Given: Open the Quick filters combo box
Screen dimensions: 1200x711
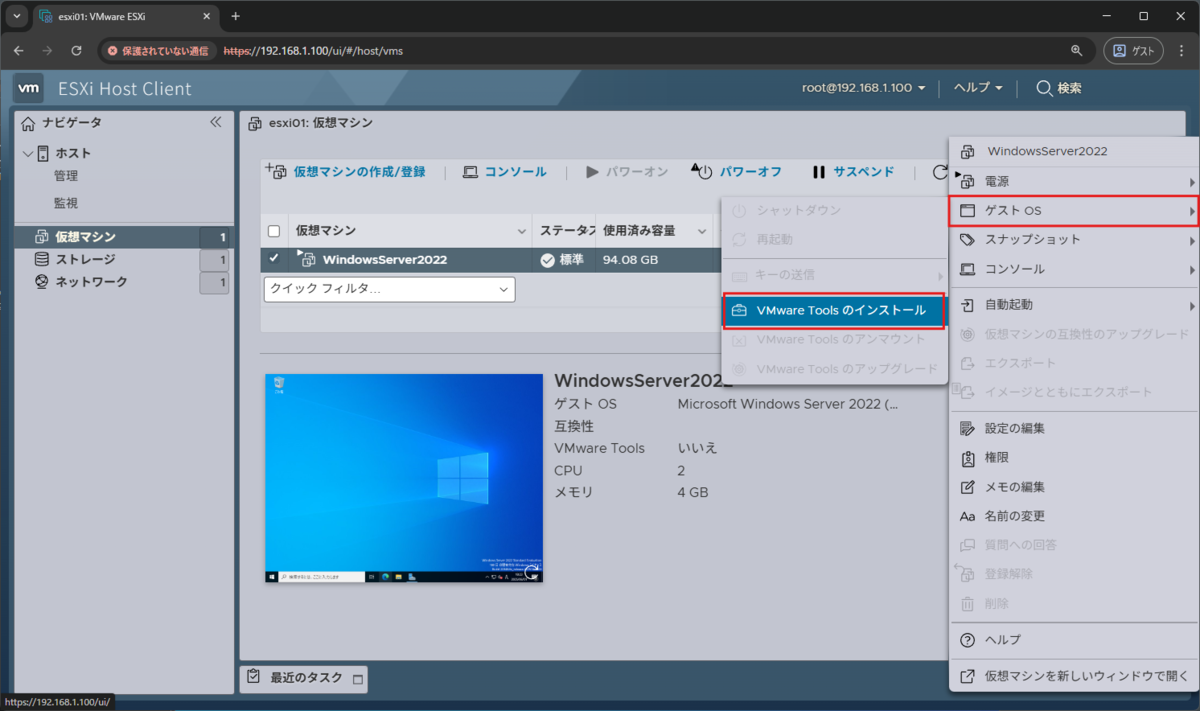Looking at the screenshot, I should coord(390,289).
